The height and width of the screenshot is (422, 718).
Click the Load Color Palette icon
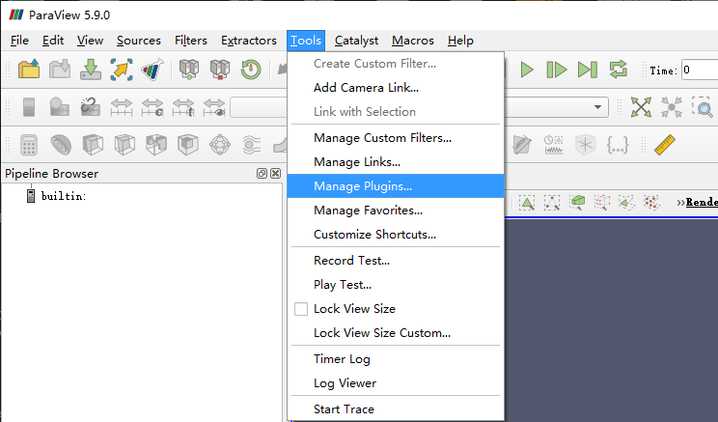click(x=152, y=70)
